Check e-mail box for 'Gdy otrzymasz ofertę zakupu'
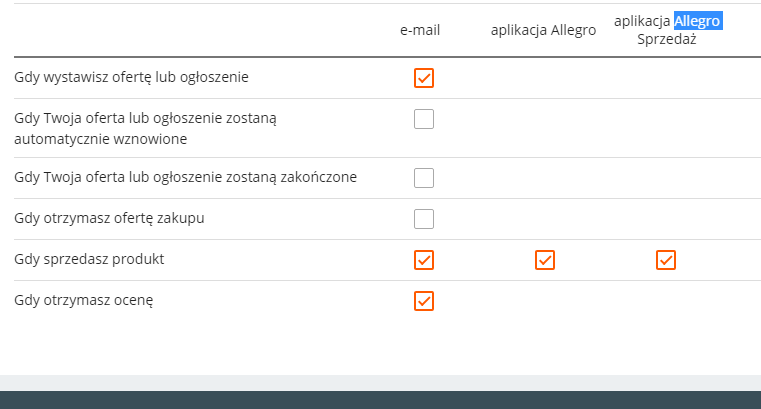Viewport: 761px width, 409px height. pos(424,219)
